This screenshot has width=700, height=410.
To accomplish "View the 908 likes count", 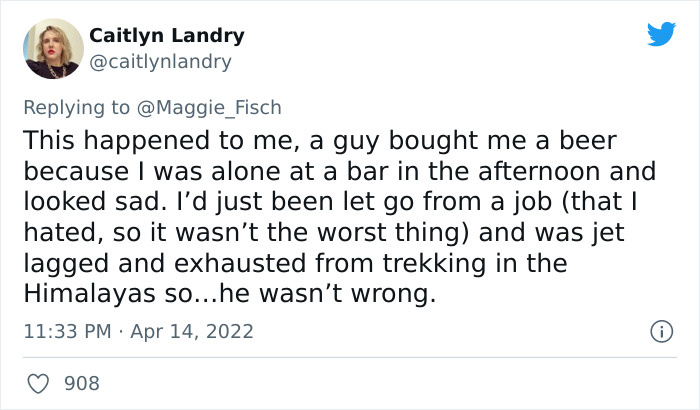I will [x=81, y=383].
